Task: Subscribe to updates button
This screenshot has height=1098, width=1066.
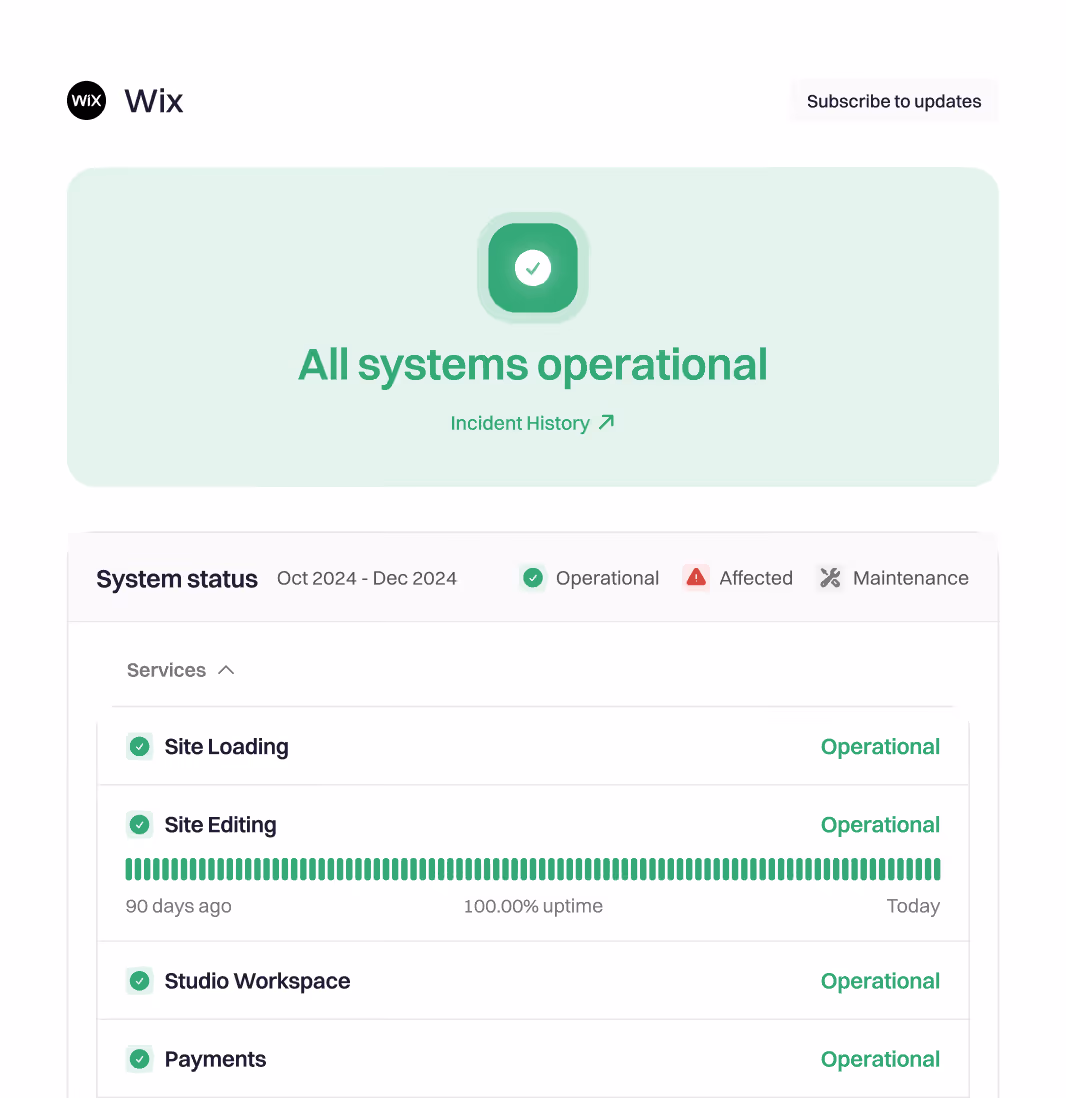Action: tap(894, 101)
